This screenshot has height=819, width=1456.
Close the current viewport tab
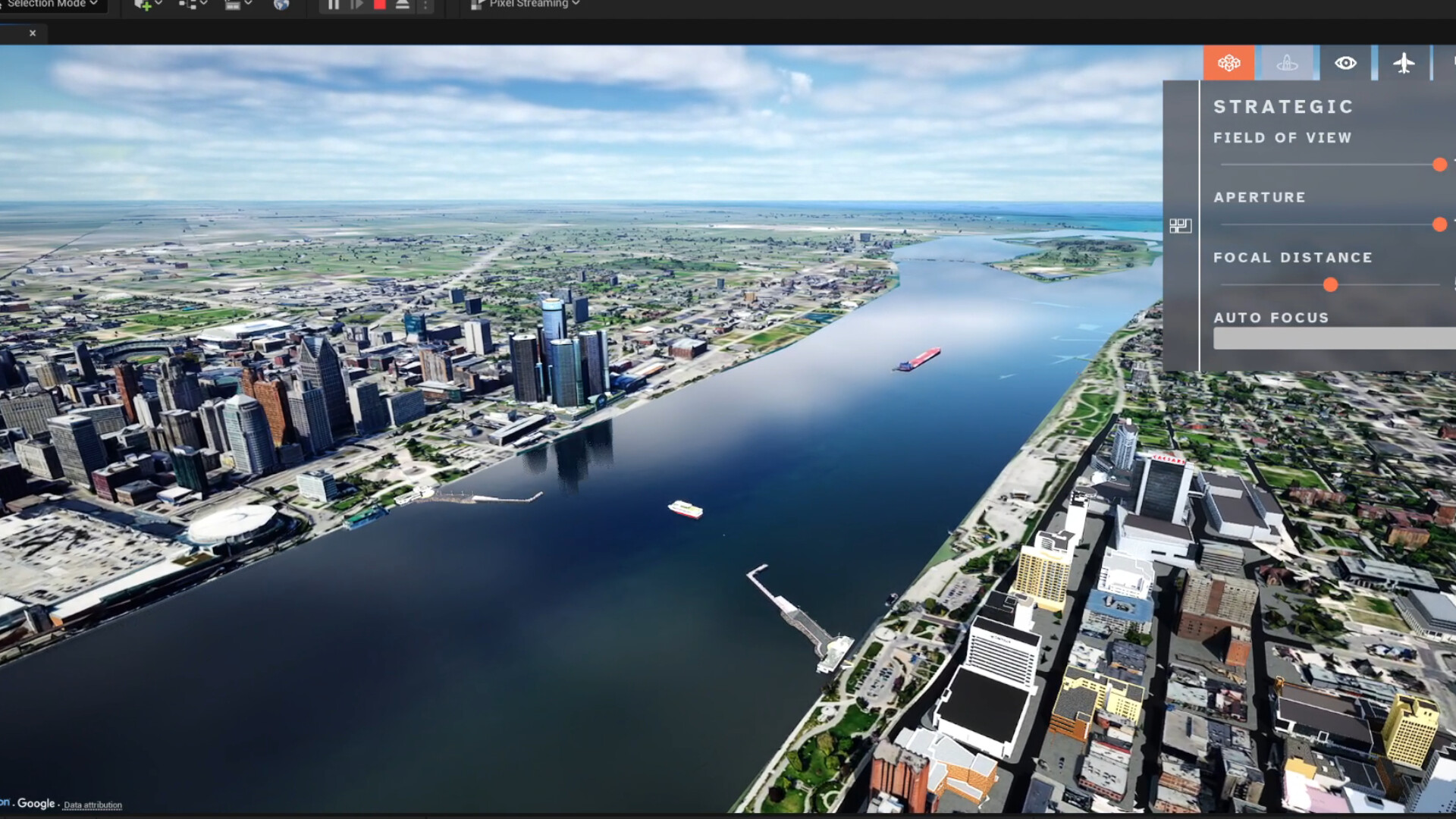point(33,33)
